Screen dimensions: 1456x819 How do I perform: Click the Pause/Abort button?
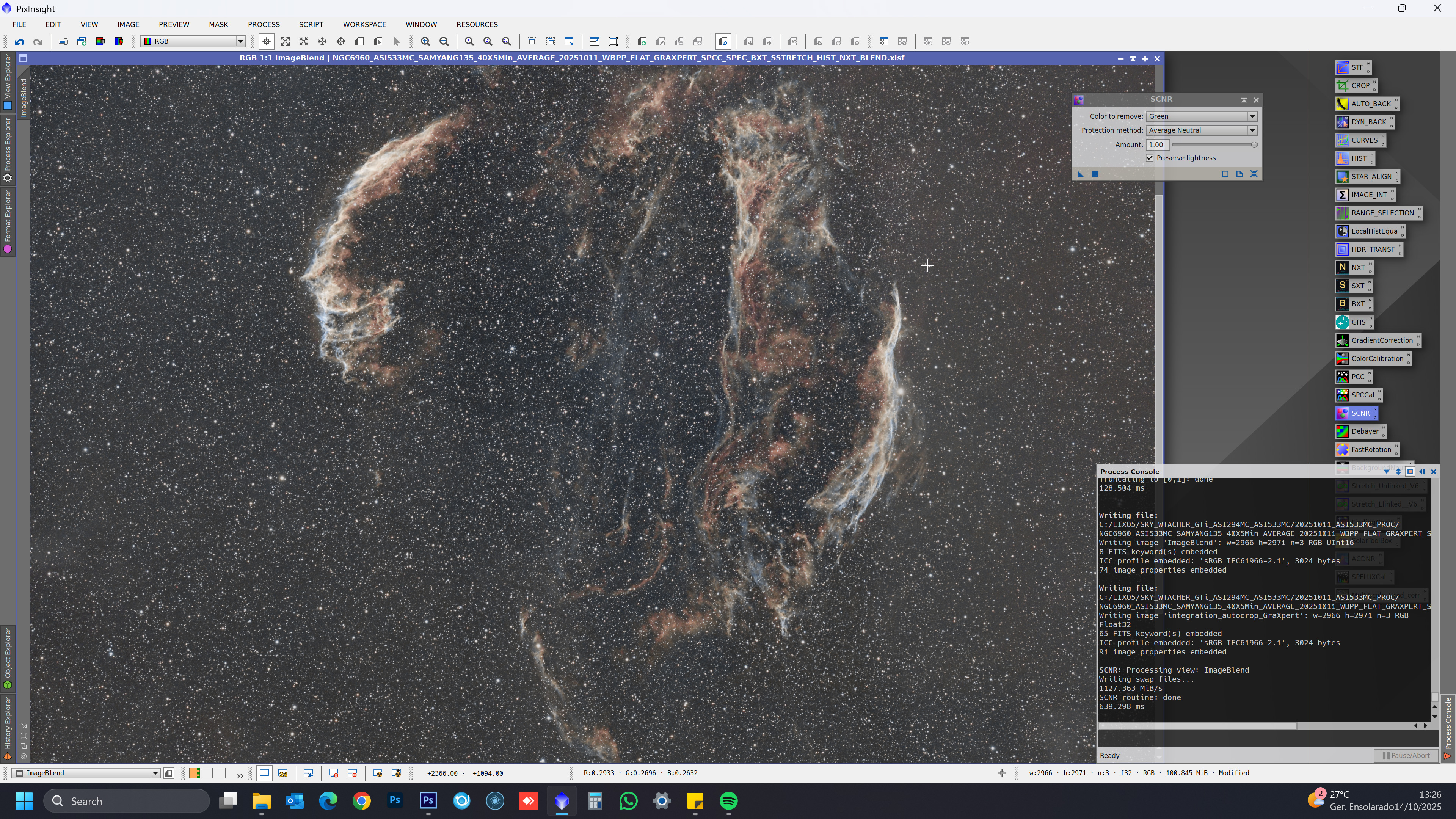coord(1406,756)
